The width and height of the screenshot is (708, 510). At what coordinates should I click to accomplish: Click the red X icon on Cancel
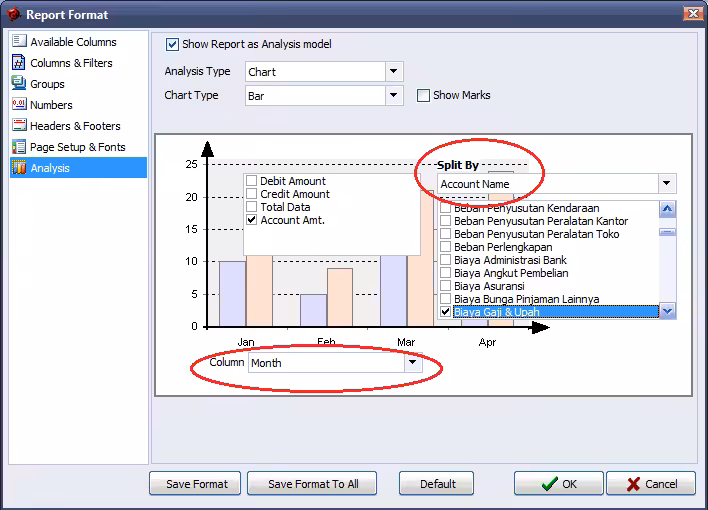click(633, 484)
